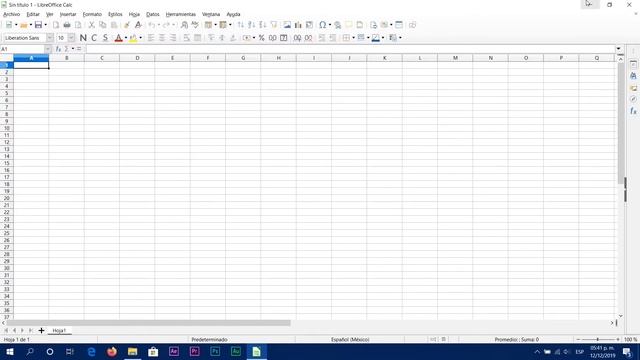This screenshot has height=360, width=640.
Task: Open the Borders dropdown arrow
Action: [x=353, y=38]
